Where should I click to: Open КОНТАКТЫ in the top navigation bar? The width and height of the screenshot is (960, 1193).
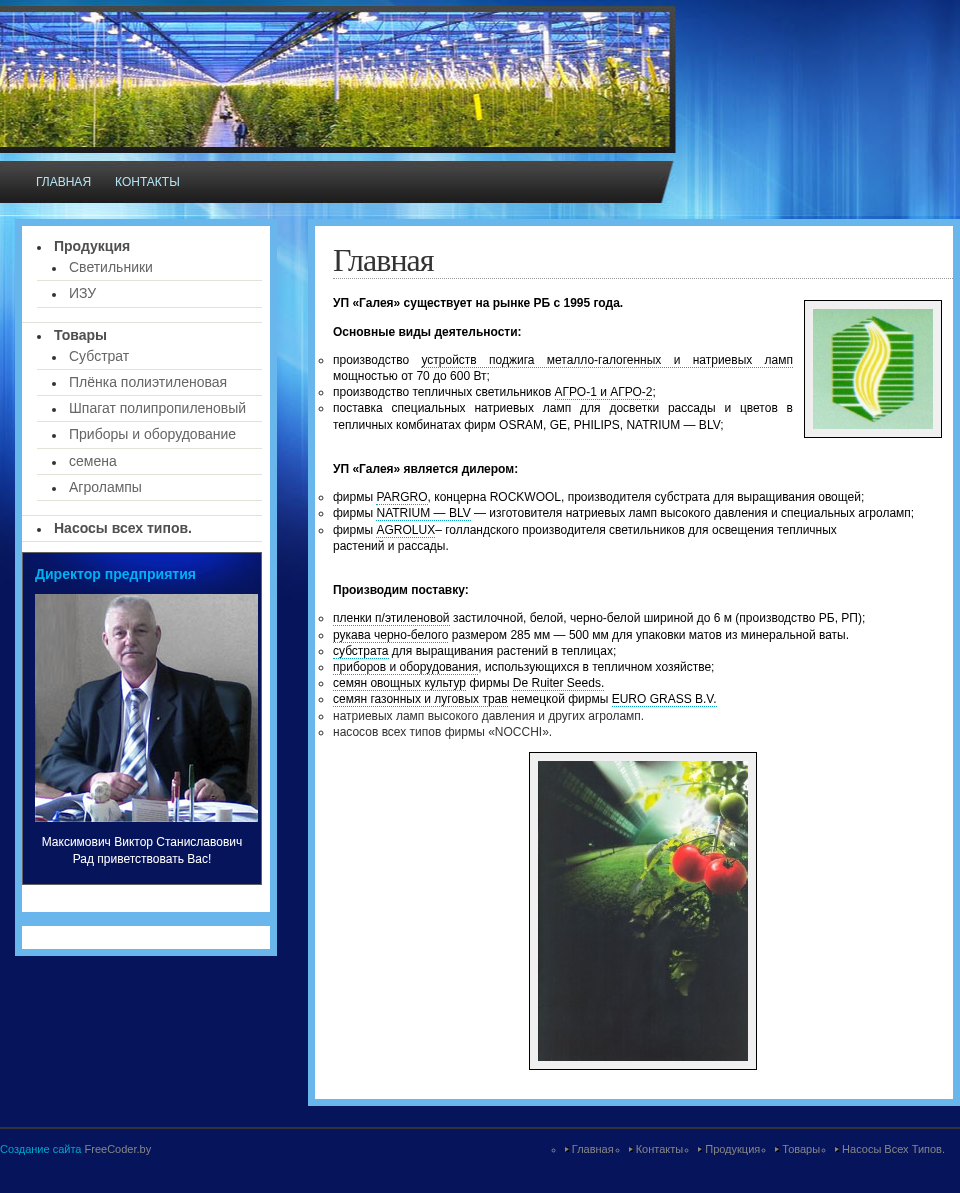(x=148, y=182)
